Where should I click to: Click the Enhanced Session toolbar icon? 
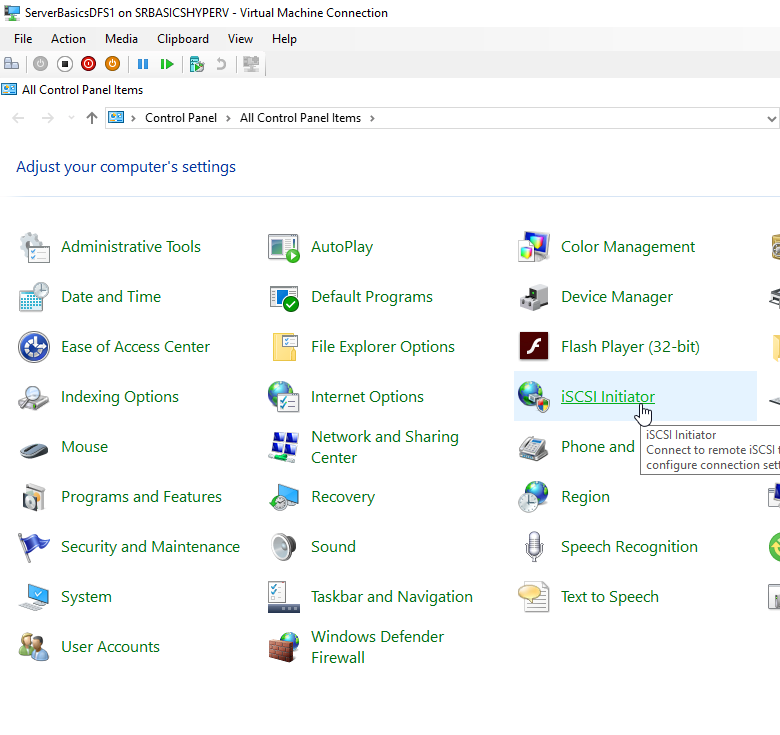[251, 64]
